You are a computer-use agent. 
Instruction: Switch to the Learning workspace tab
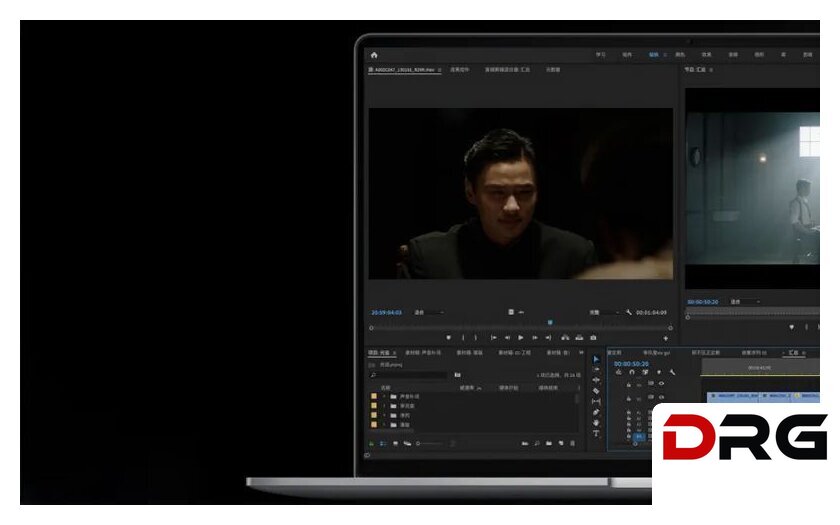601,55
